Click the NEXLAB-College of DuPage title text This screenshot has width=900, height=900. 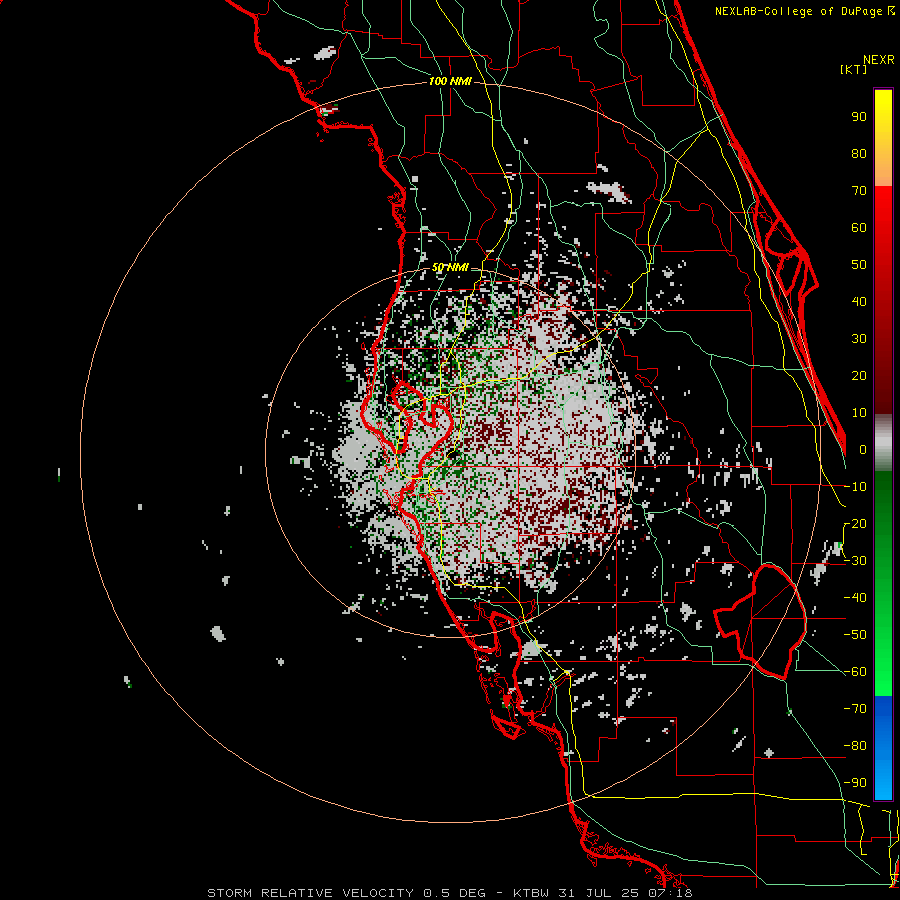pyautogui.click(x=804, y=11)
